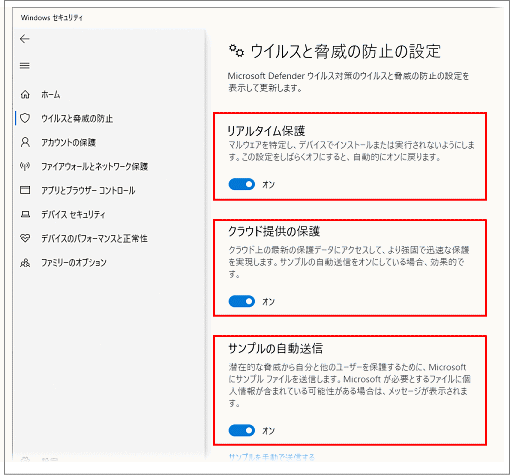Open the ファミリーのオプション sidebar entry
Screen dimensions: 510x475
[x=74, y=263]
